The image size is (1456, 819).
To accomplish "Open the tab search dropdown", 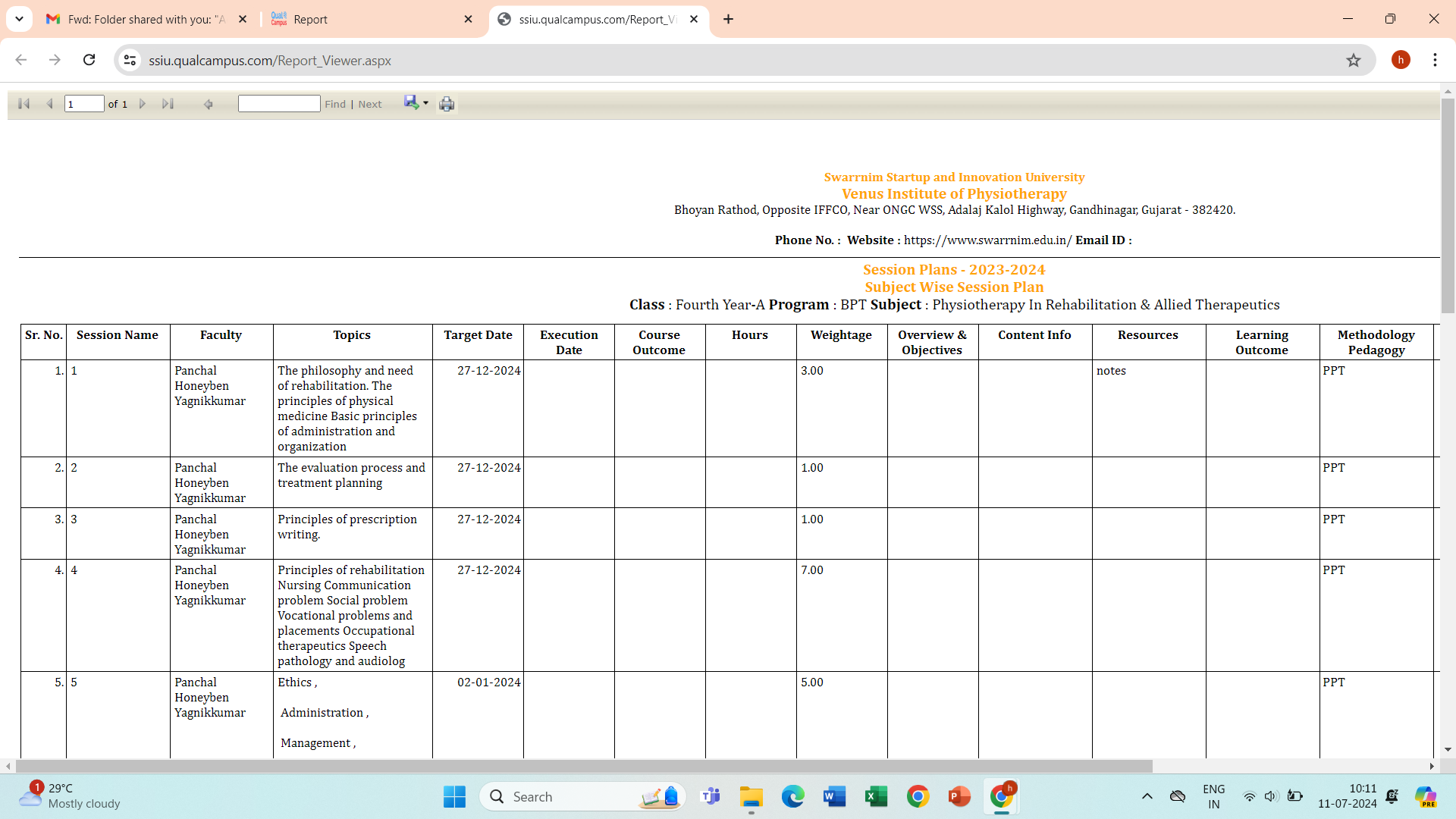I will (x=19, y=20).
